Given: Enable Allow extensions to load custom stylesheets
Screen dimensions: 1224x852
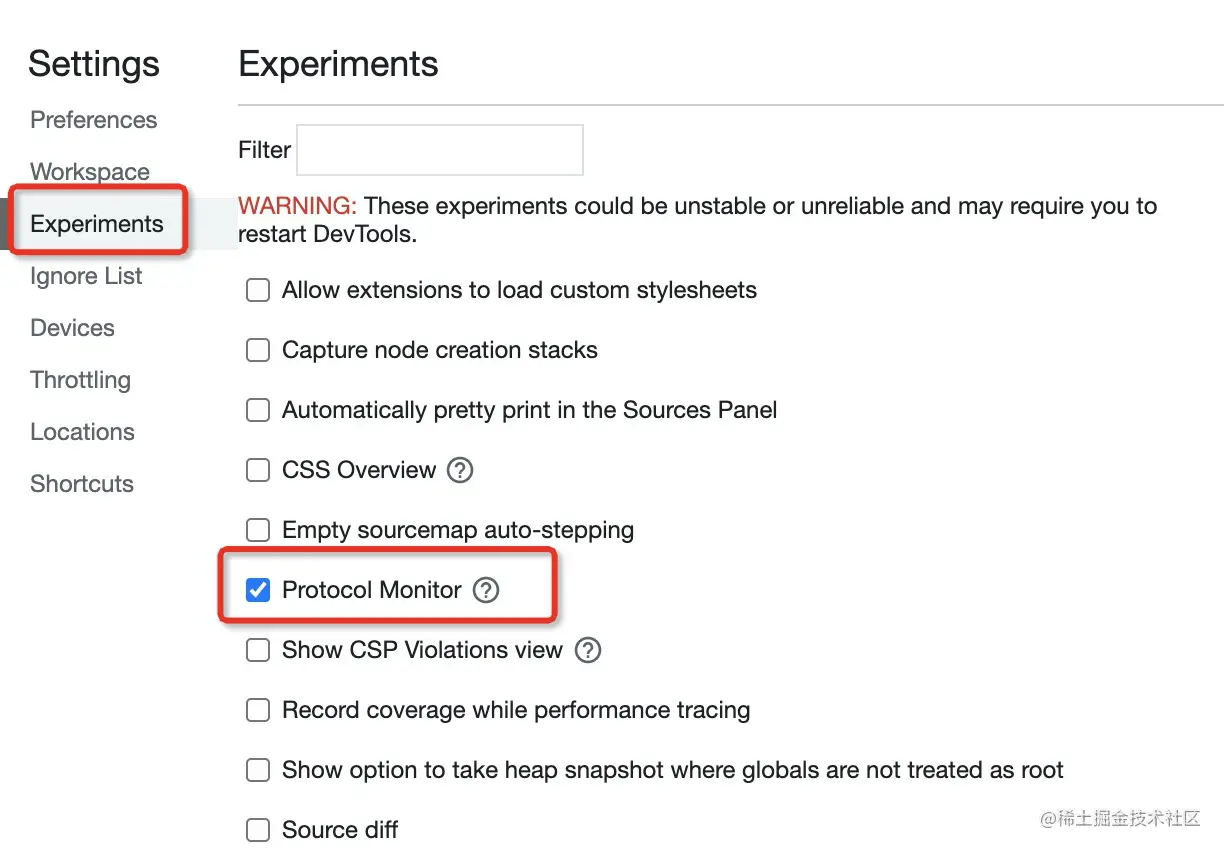Looking at the screenshot, I should coord(258,290).
